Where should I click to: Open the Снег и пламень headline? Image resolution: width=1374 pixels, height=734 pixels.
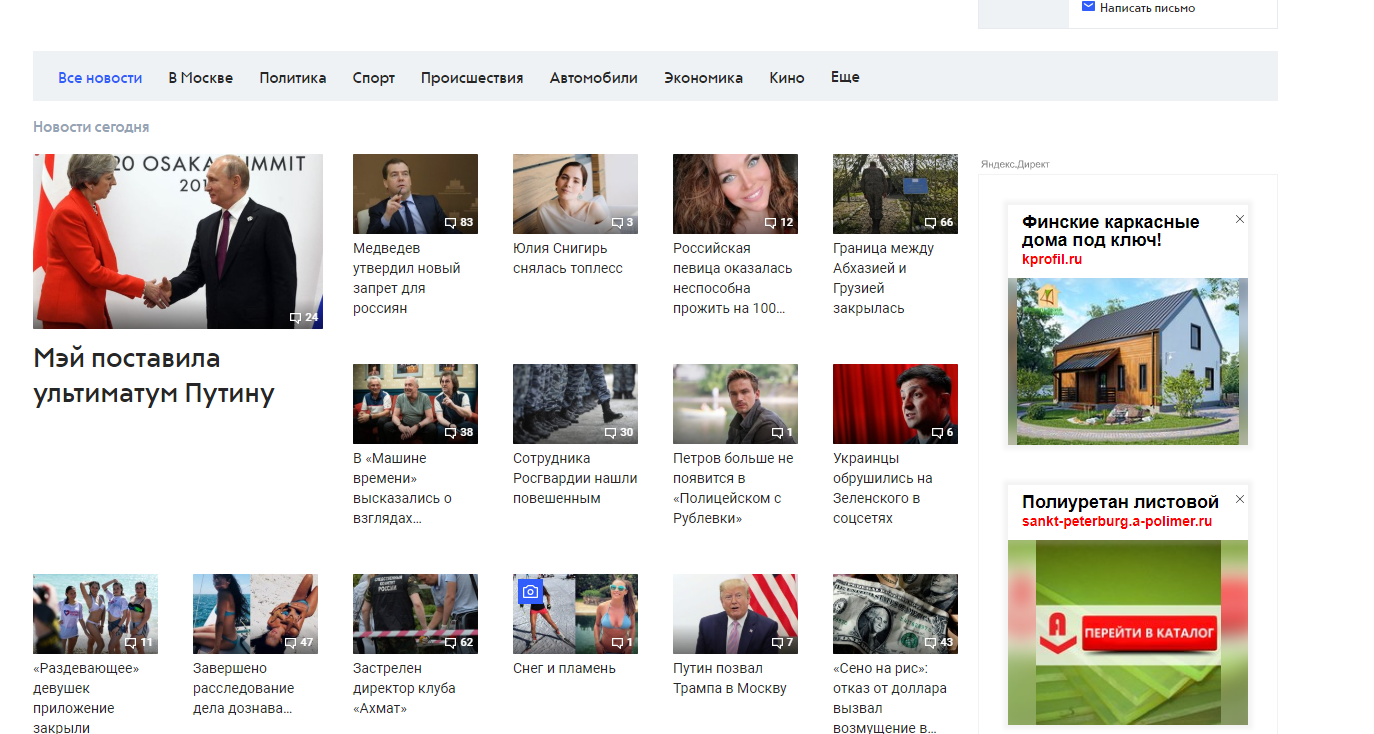pos(564,668)
